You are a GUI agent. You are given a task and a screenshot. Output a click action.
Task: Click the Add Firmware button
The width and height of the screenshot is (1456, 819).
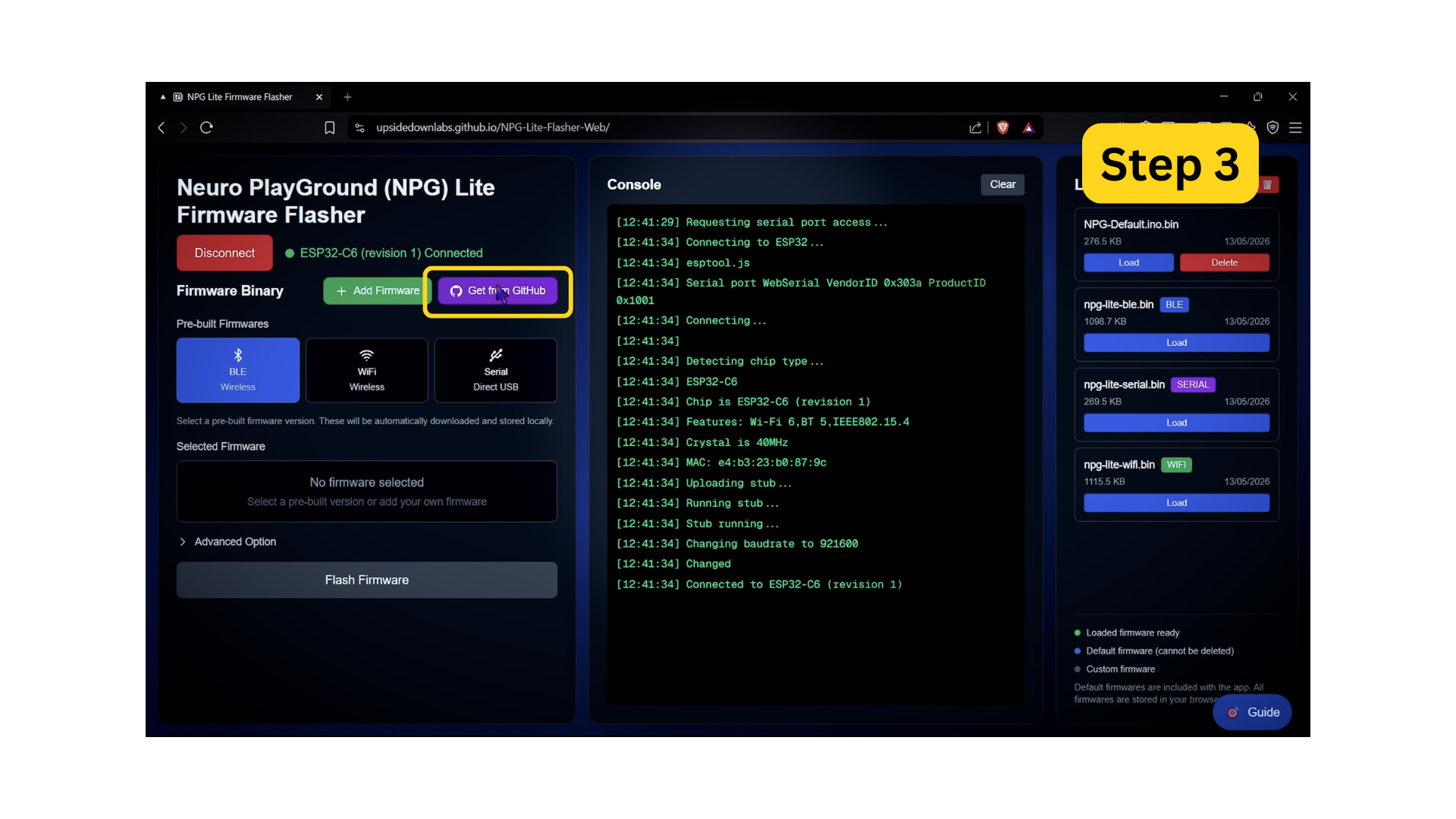(377, 290)
